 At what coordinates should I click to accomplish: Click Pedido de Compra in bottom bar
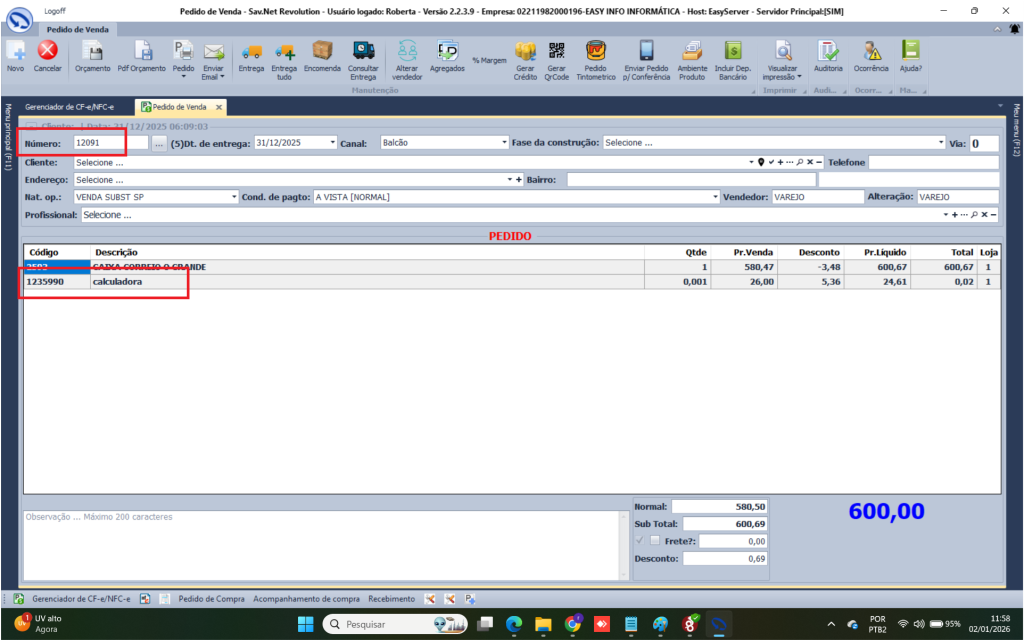211,599
